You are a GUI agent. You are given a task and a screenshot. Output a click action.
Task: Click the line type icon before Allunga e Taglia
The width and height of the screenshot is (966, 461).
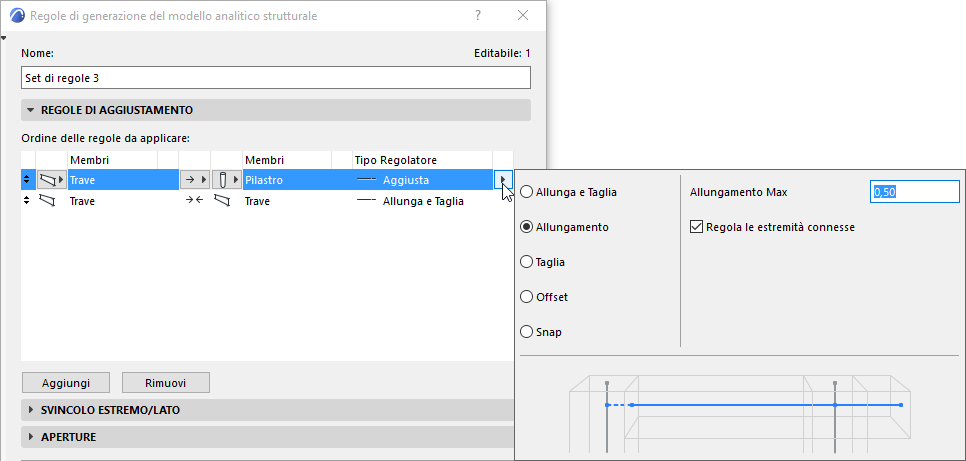point(367,201)
